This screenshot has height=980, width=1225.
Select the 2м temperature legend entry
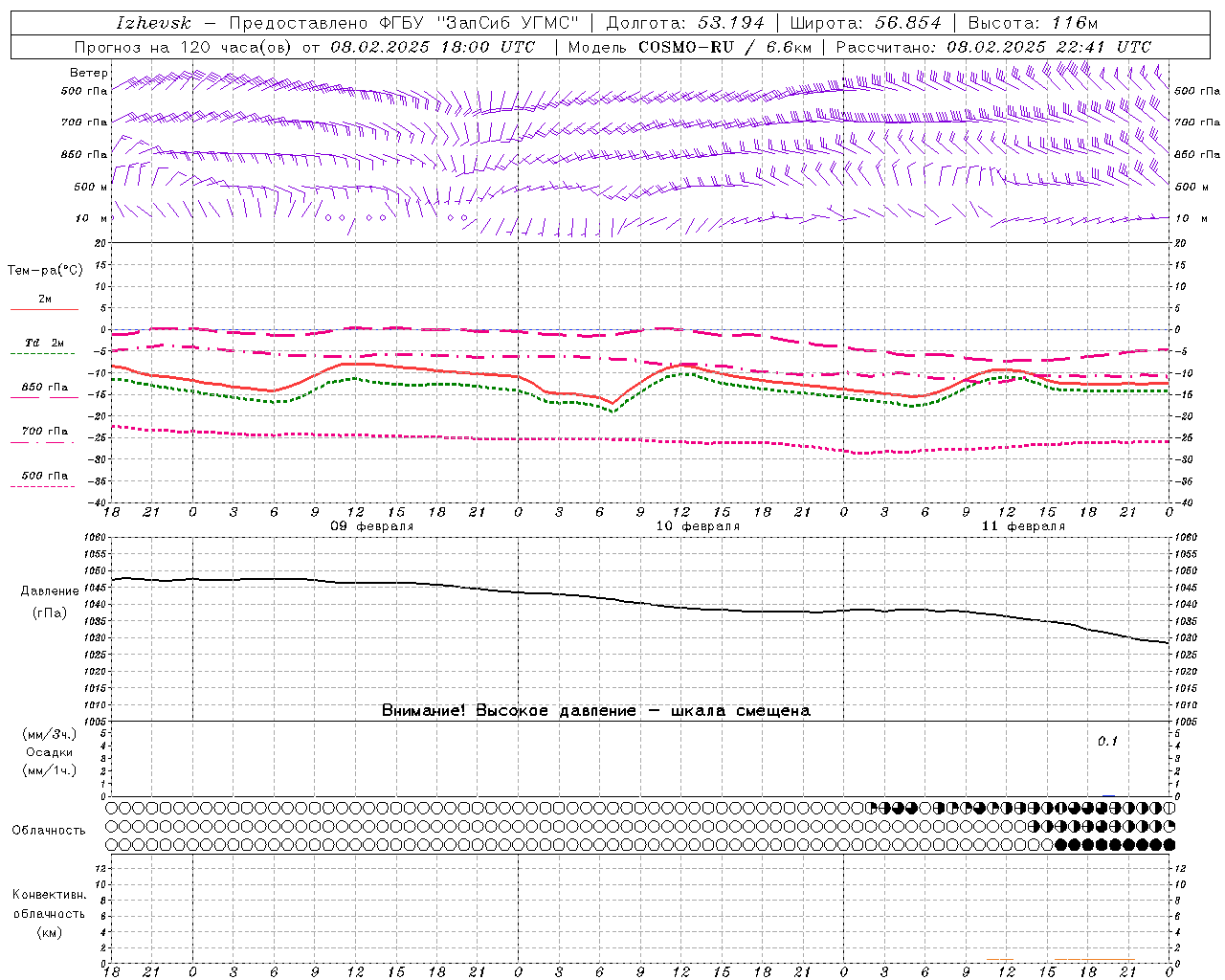[45, 300]
